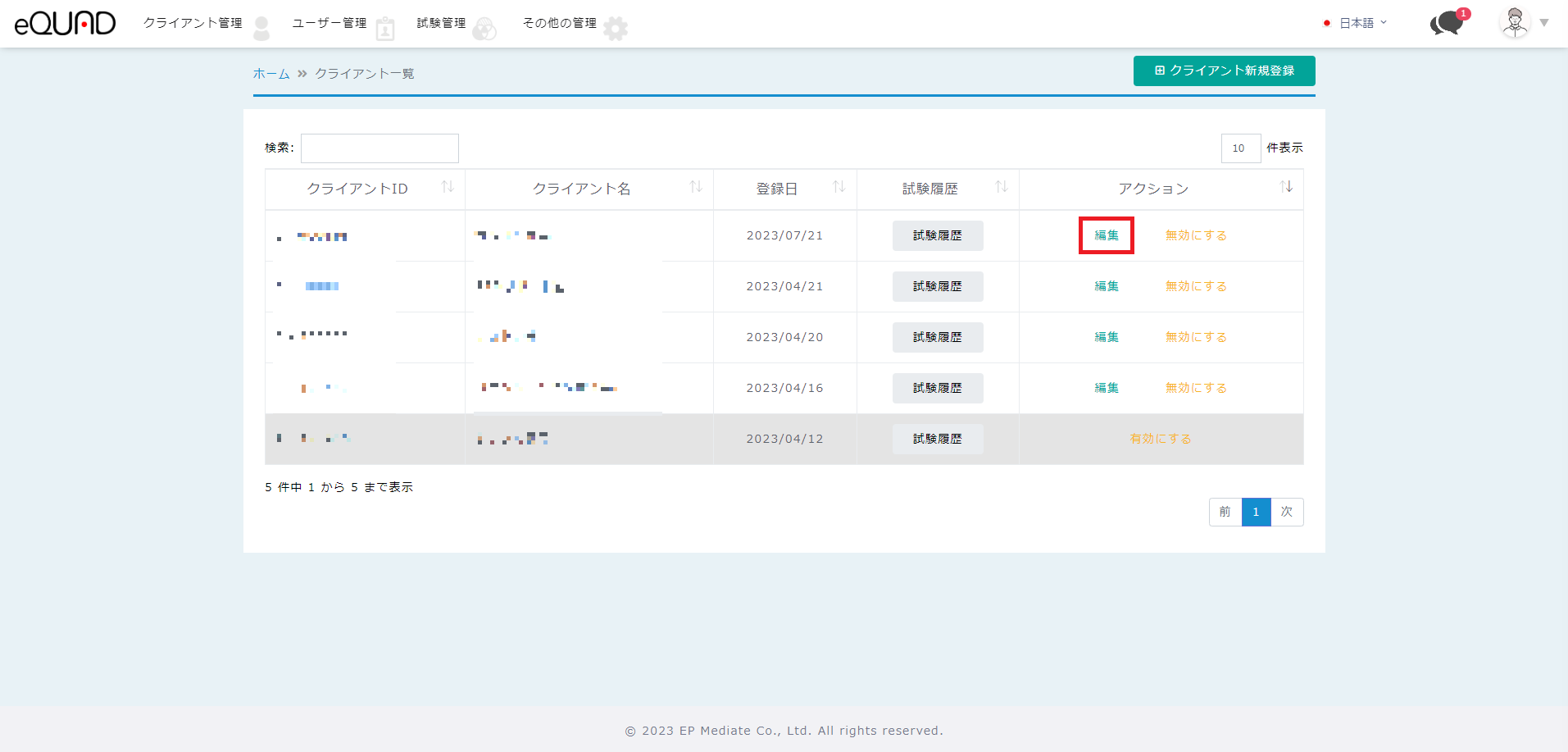Screen dimensions: 1568x752
Task: Go to the 次 pagination page
Action: click(1287, 512)
